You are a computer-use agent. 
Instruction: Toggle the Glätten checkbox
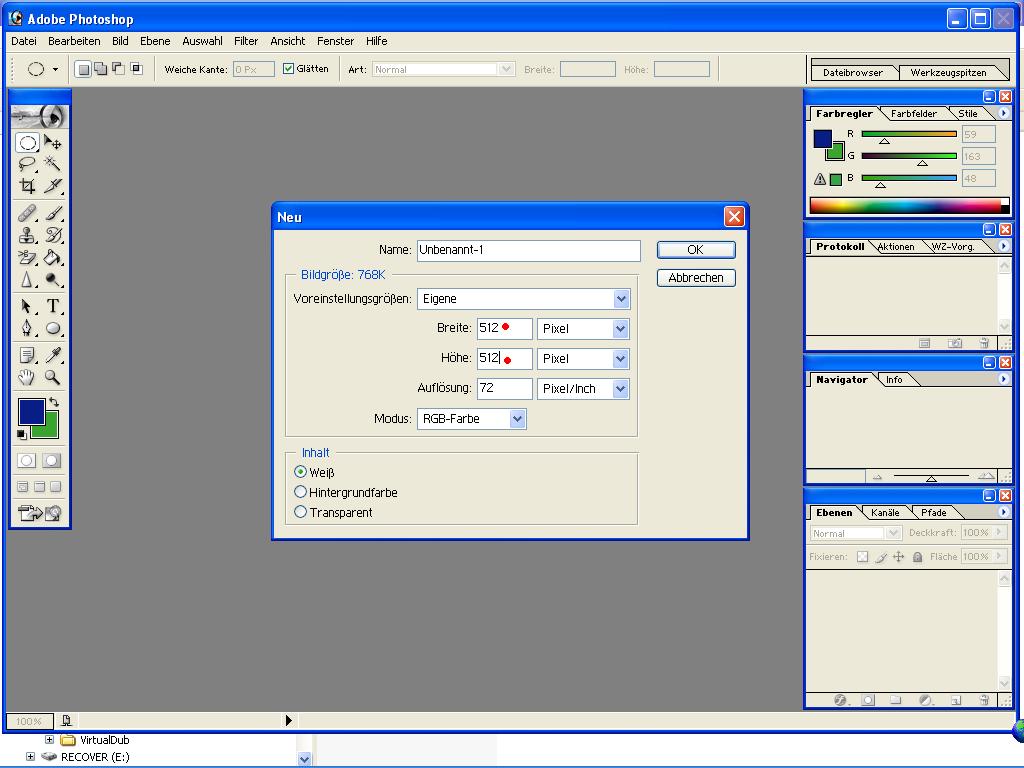(x=288, y=69)
